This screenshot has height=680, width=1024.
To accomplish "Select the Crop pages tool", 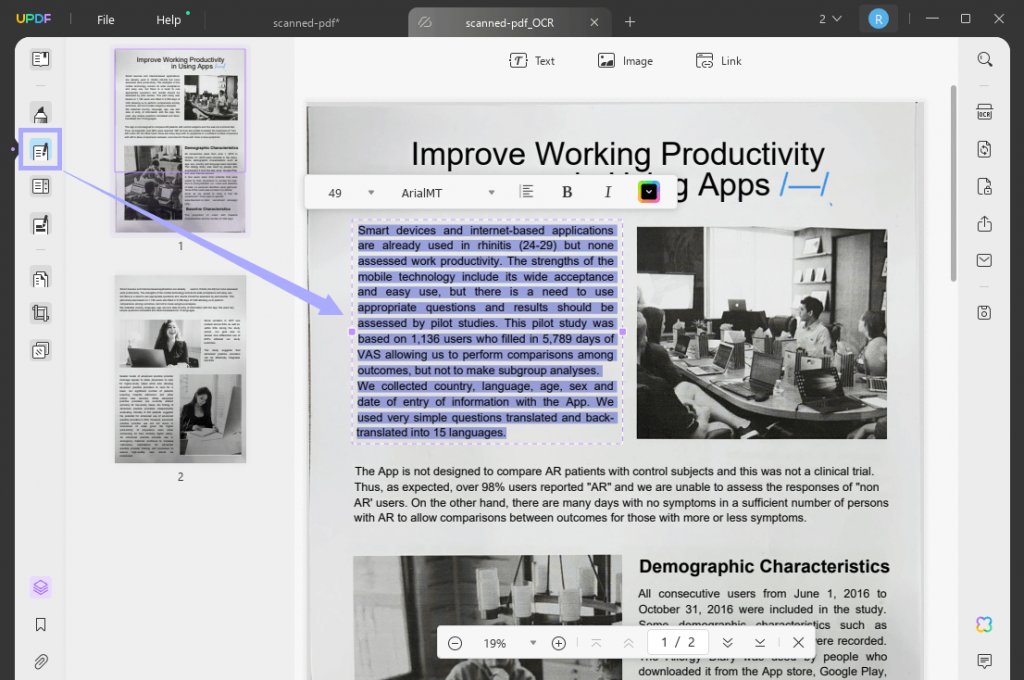I will pos(41,312).
